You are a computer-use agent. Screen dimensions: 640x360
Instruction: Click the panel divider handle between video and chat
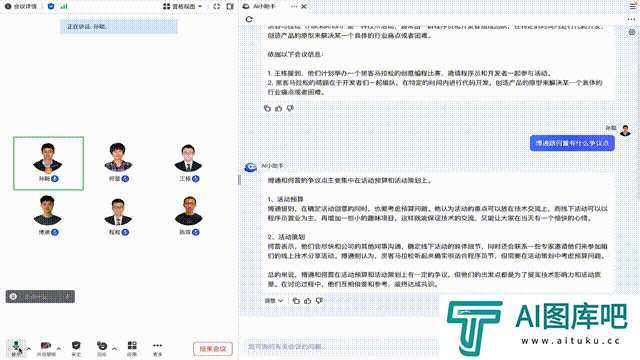(x=240, y=180)
